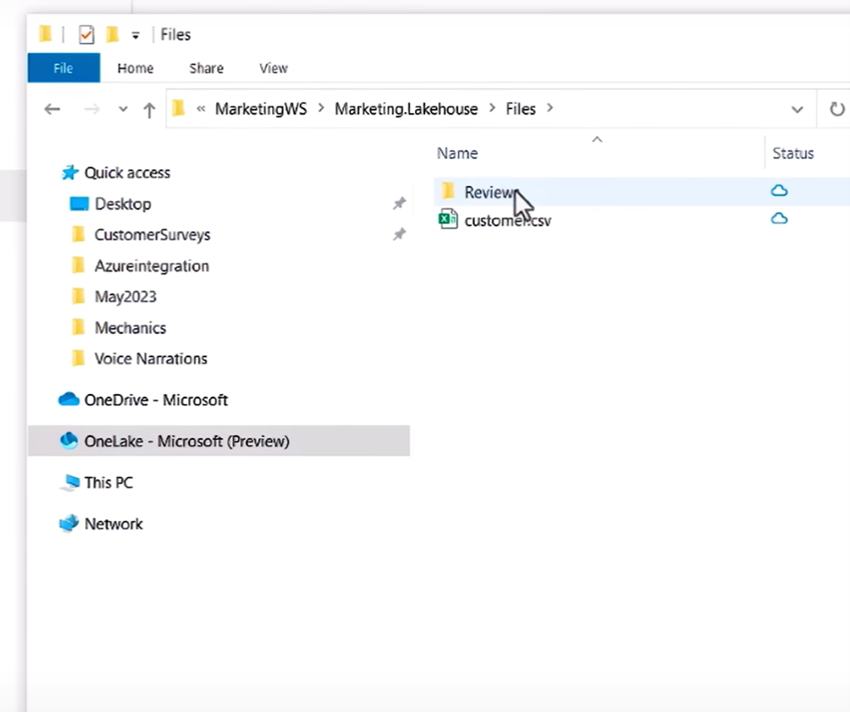Go back with the Back arrow
The image size is (850, 712).
(x=52, y=109)
